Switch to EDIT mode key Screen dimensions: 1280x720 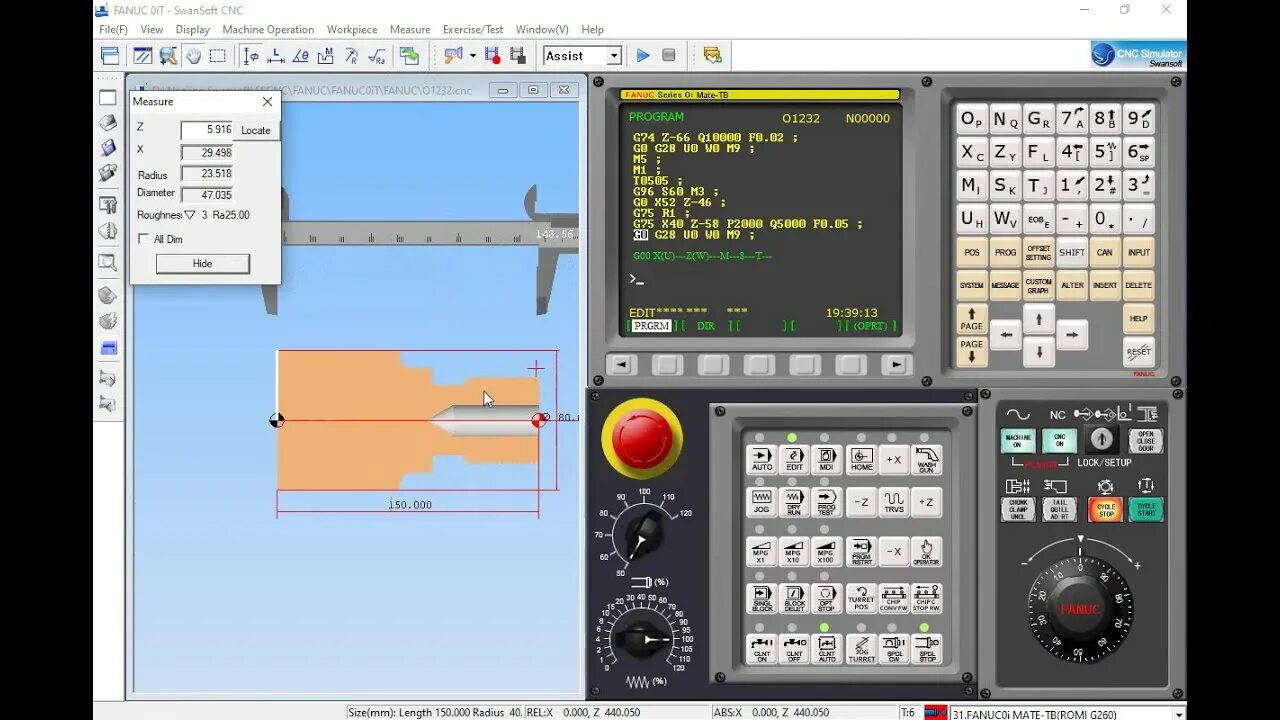pyautogui.click(x=794, y=459)
